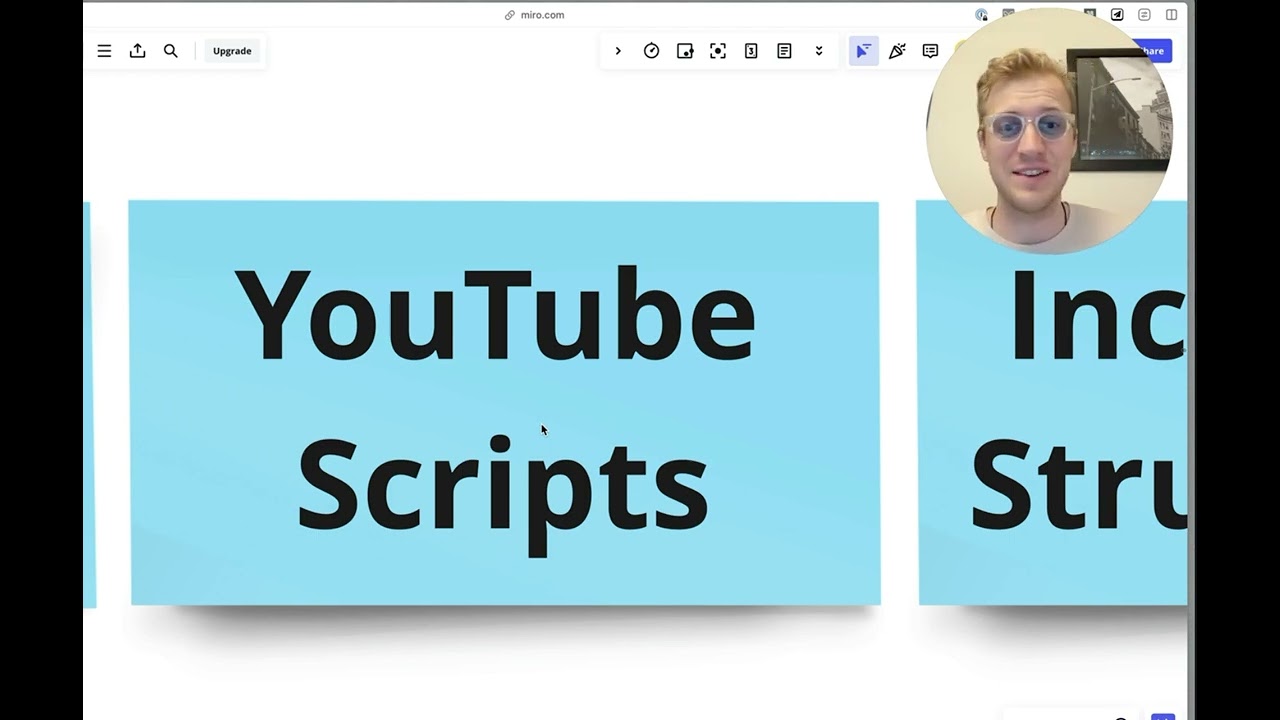
Task: Expand the collaboration toolbar chevron
Action: click(618, 51)
